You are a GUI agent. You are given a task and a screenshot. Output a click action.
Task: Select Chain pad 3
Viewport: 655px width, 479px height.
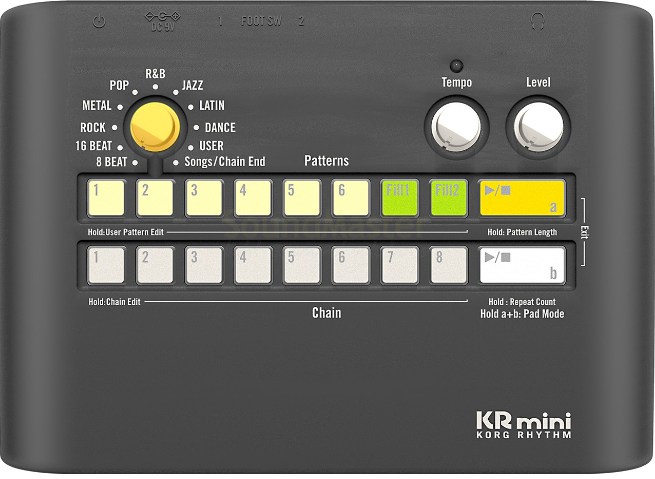(x=204, y=265)
